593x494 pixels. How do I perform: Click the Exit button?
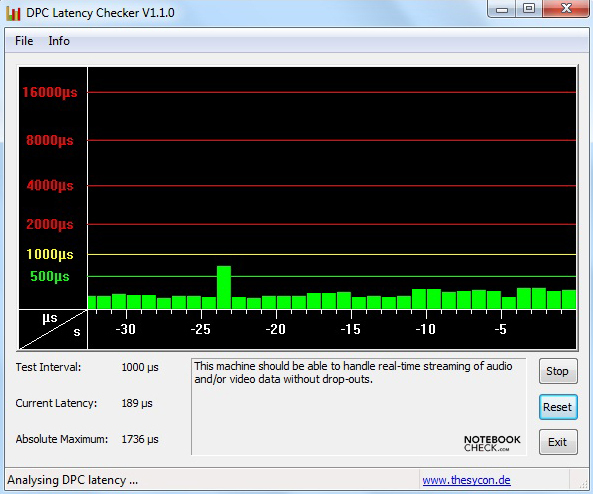pyautogui.click(x=558, y=442)
